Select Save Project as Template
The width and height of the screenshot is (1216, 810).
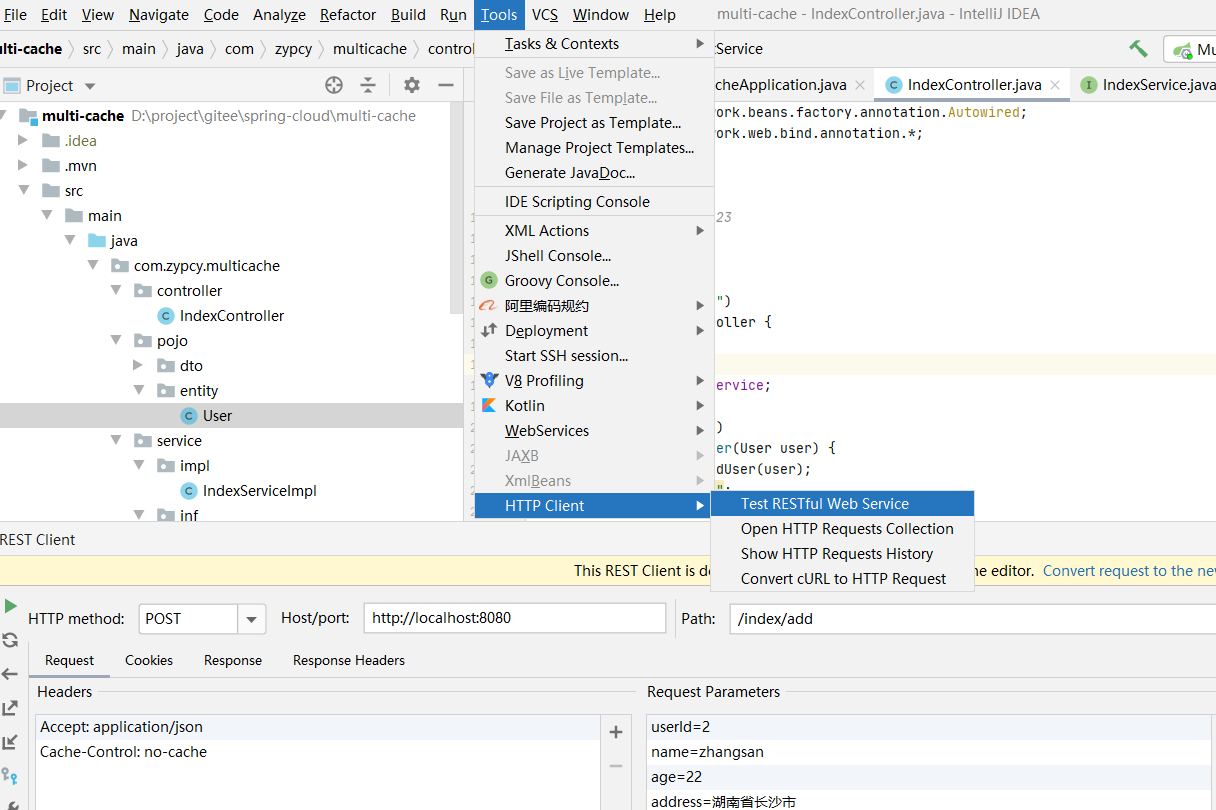click(594, 123)
